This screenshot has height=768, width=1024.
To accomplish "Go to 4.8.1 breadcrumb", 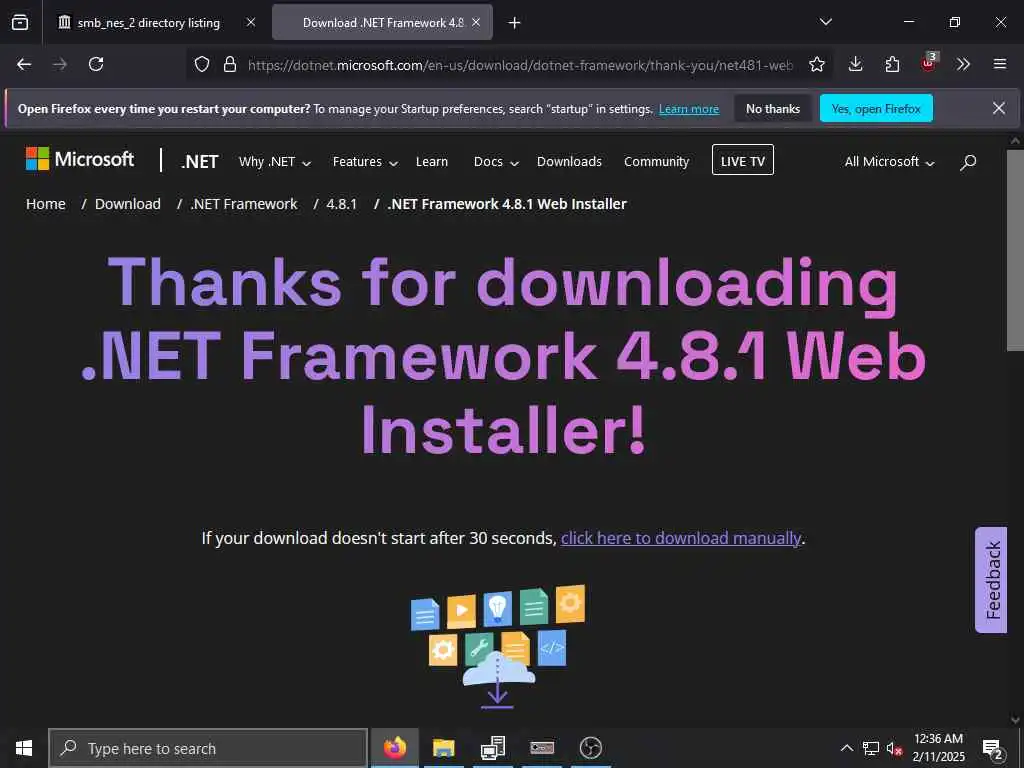I will (342, 204).
